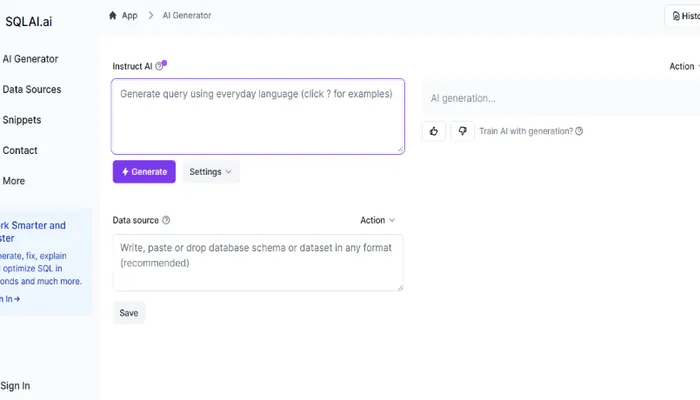Click the thumbs up feedback icon

(434, 131)
